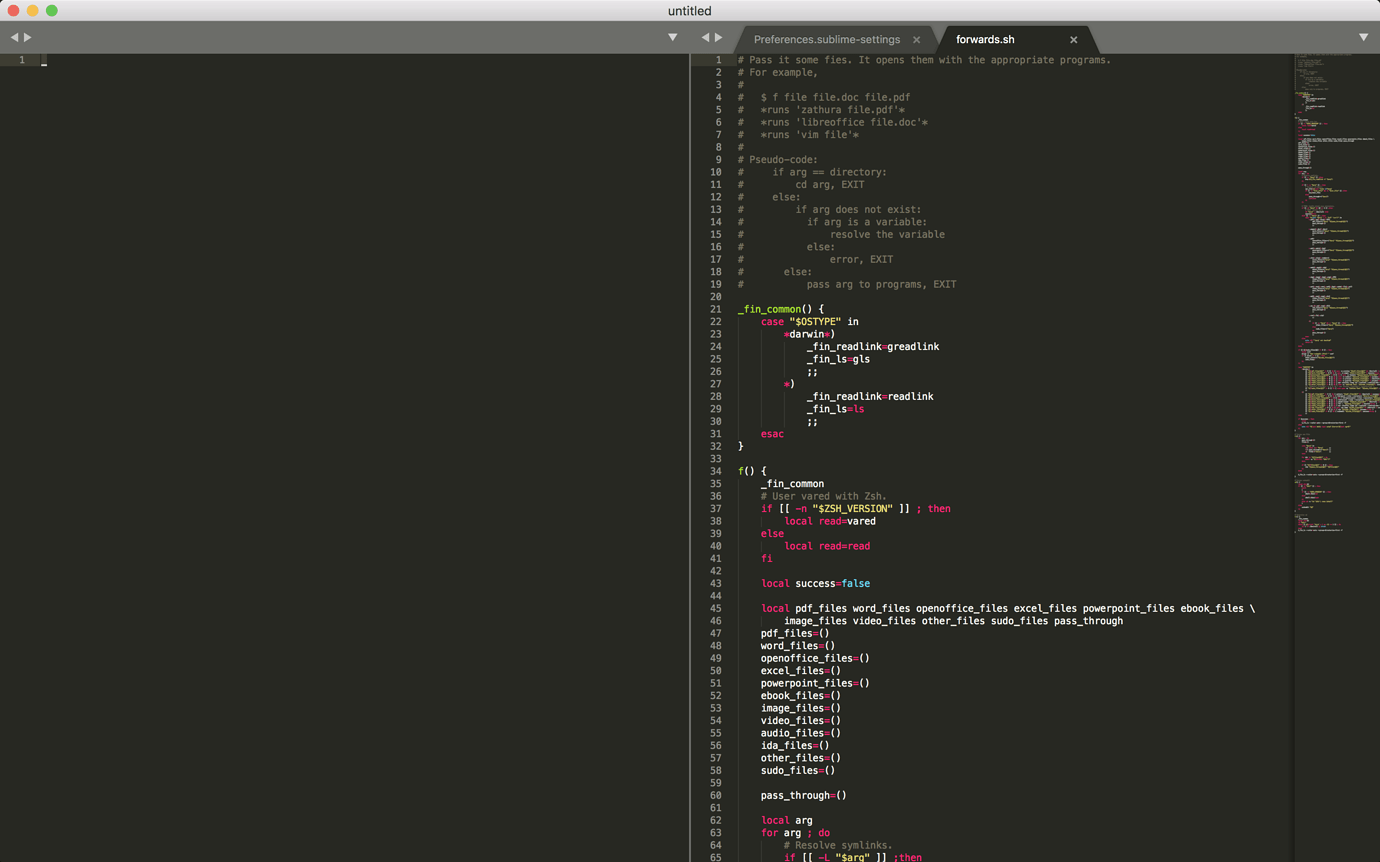Click 'ida_files=()' on line 56
Viewport: 1380px width, 862px height.
795,745
